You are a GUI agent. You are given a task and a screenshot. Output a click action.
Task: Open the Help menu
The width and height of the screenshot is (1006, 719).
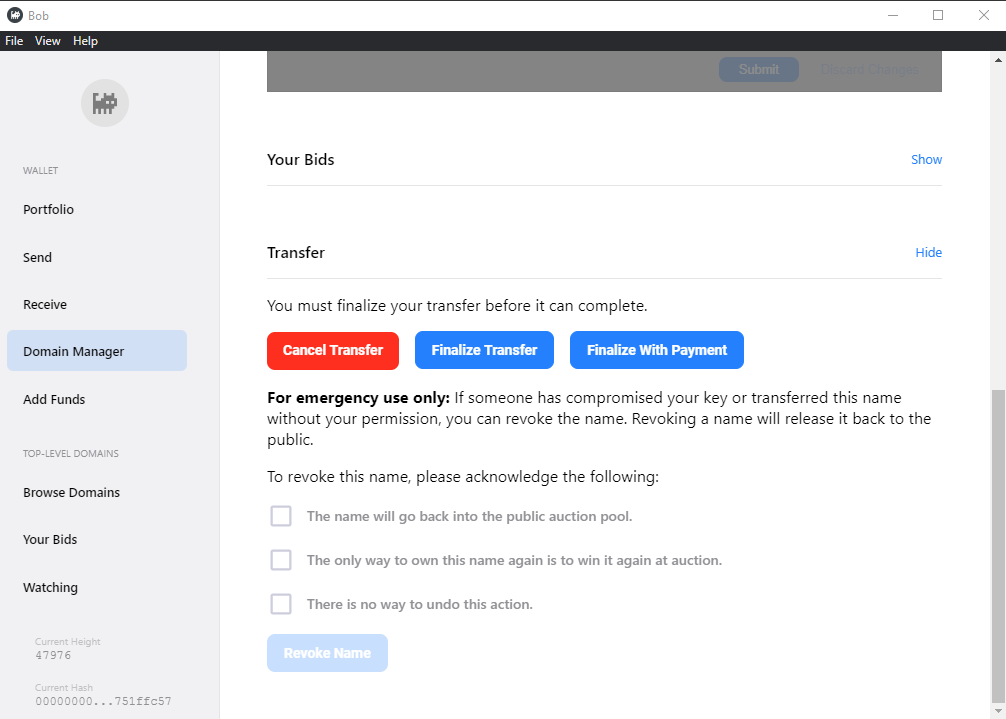coord(85,41)
